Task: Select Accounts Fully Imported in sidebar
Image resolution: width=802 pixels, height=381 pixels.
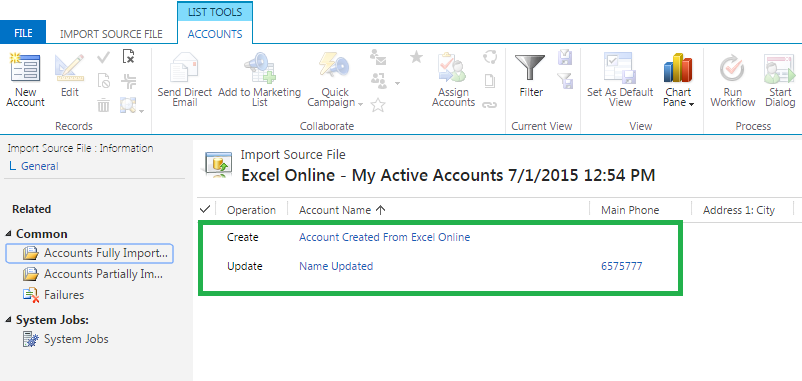Action: point(90,253)
